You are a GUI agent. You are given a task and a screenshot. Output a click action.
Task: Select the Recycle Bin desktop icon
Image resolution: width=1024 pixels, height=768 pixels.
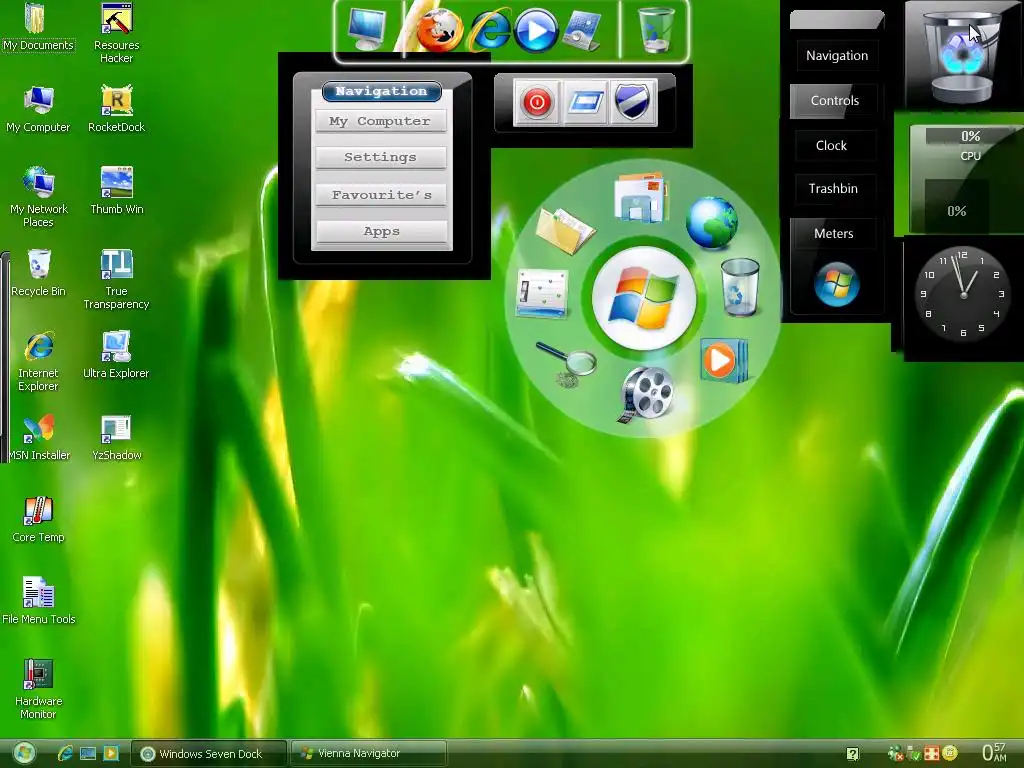click(38, 273)
